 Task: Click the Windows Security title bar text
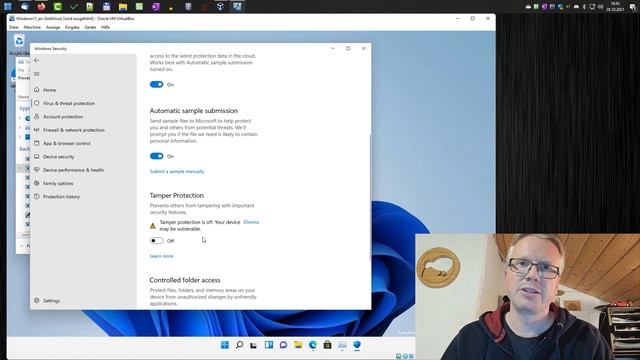pyautogui.click(x=51, y=49)
